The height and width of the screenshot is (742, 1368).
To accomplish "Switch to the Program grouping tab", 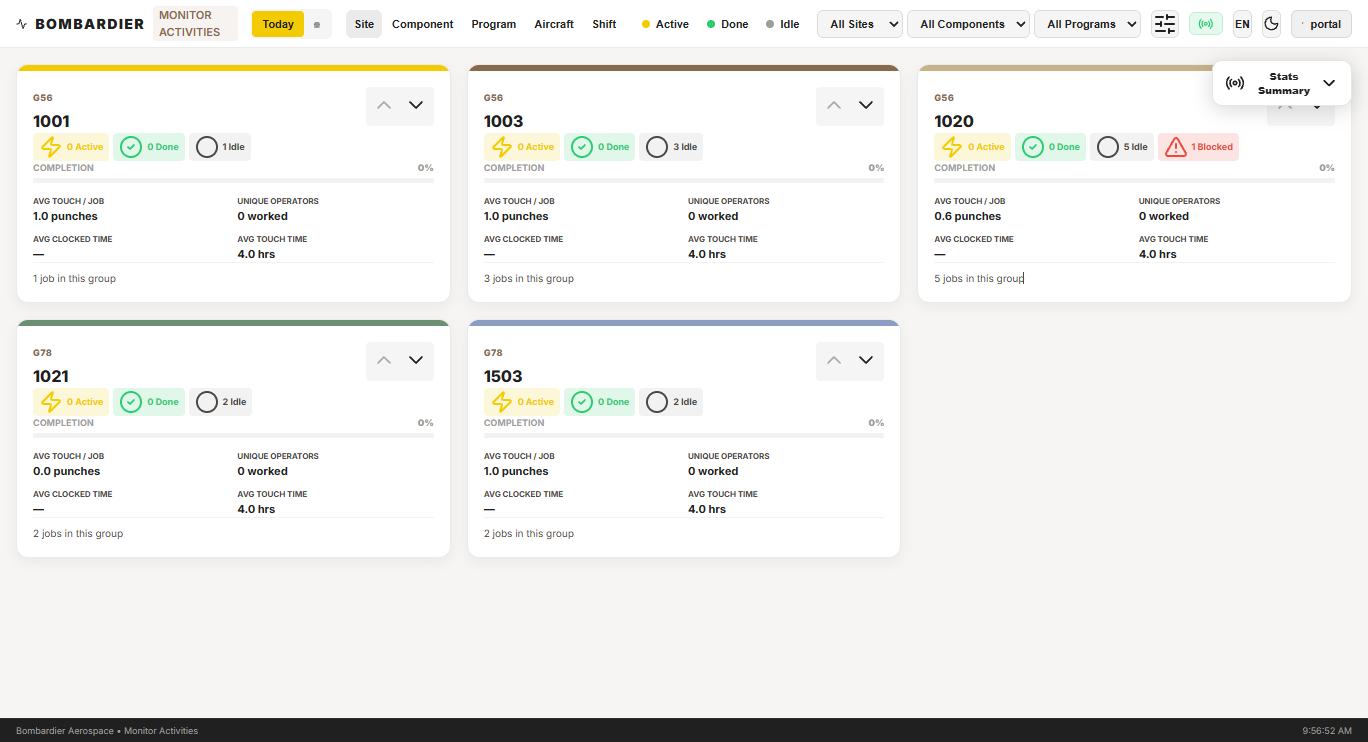I will pyautogui.click(x=494, y=24).
